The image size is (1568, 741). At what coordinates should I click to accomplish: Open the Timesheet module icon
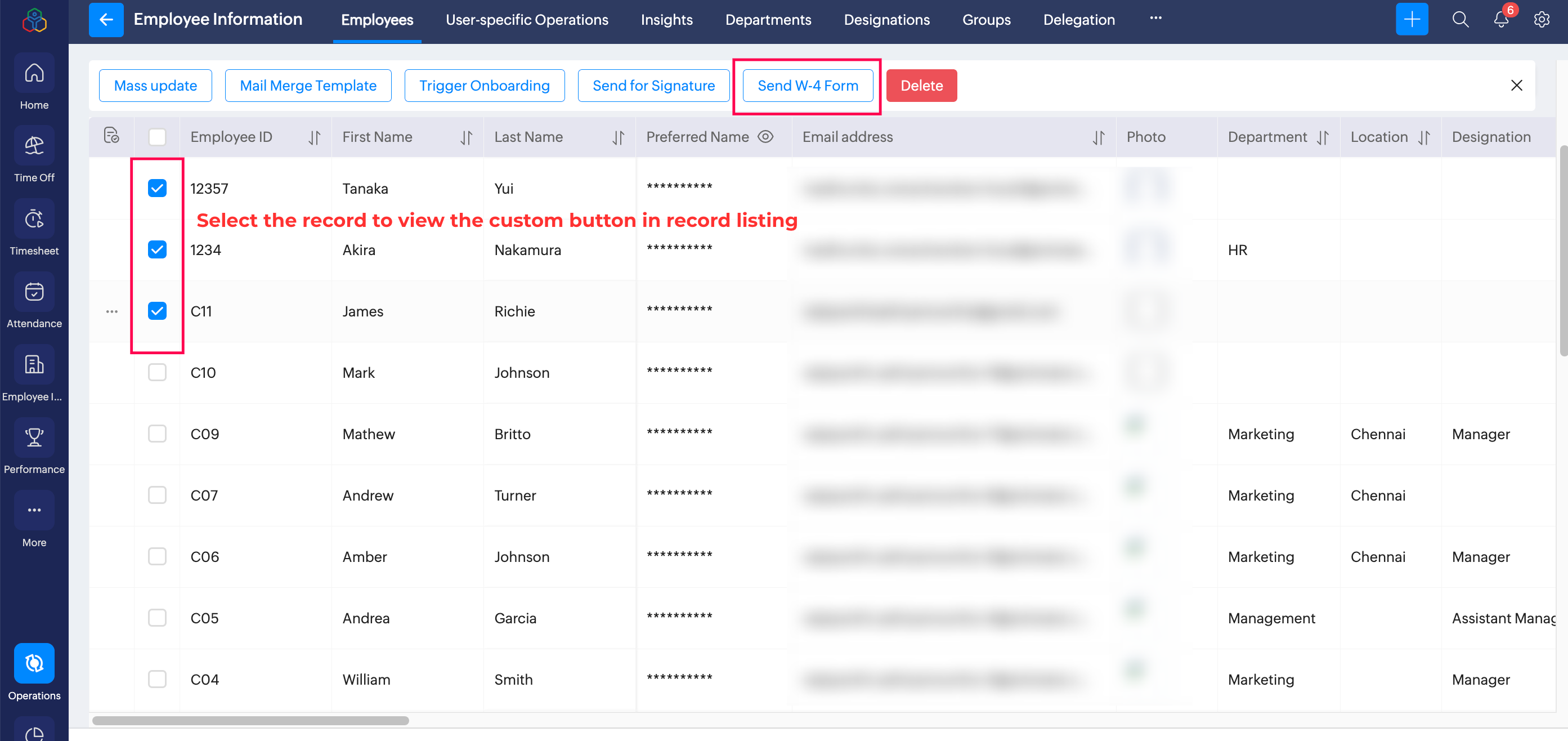coord(34,219)
